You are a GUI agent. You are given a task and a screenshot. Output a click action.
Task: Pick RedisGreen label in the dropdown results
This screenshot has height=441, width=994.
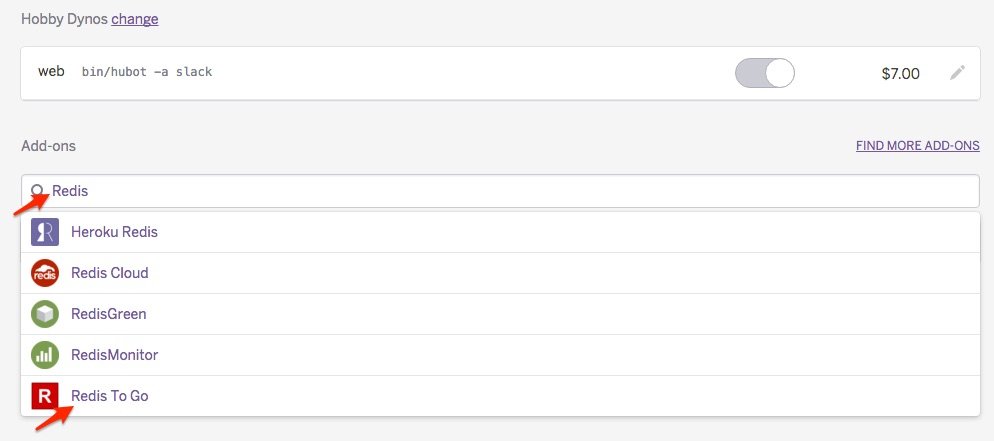(x=109, y=314)
